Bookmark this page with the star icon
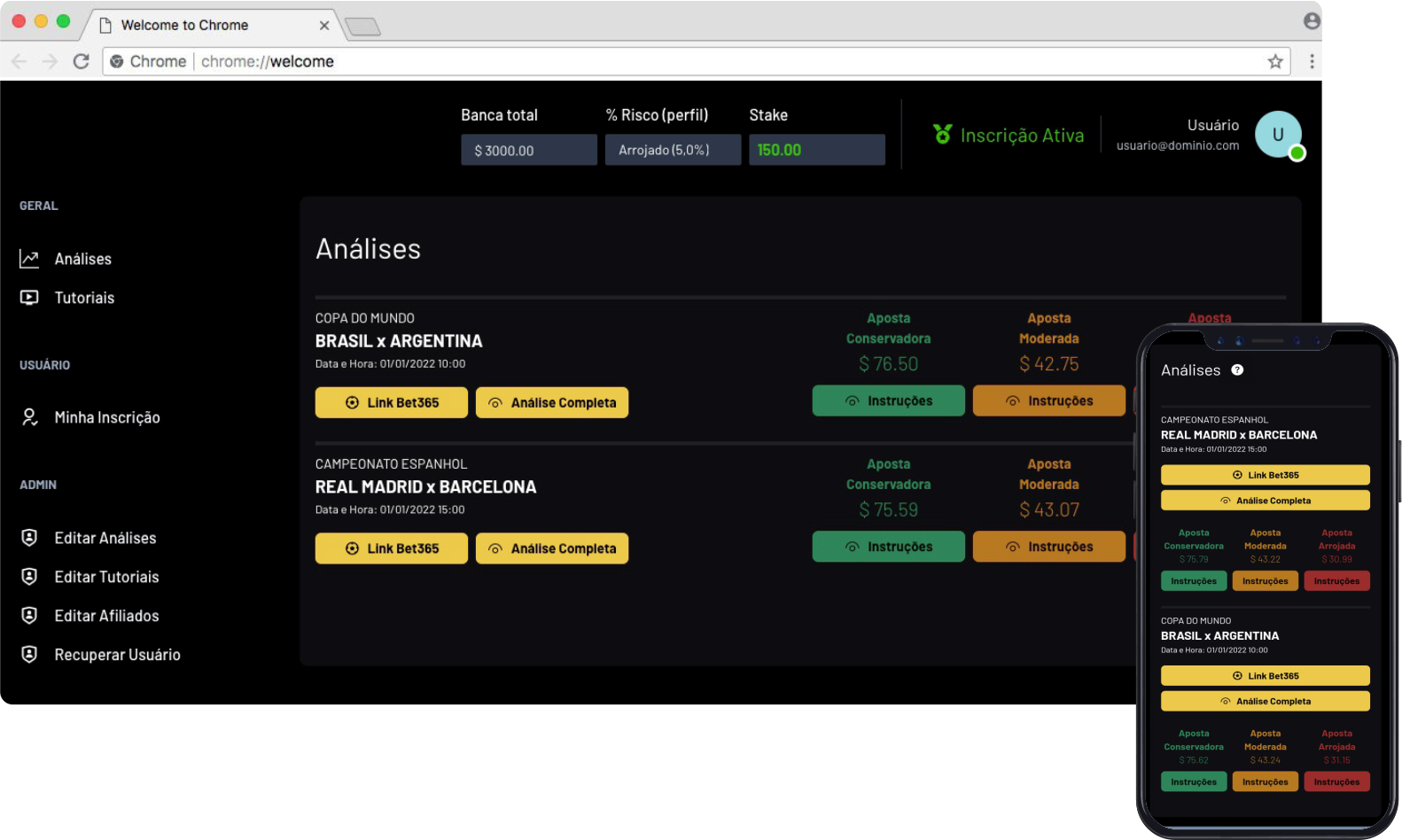The width and height of the screenshot is (1402, 840). pos(1275,61)
